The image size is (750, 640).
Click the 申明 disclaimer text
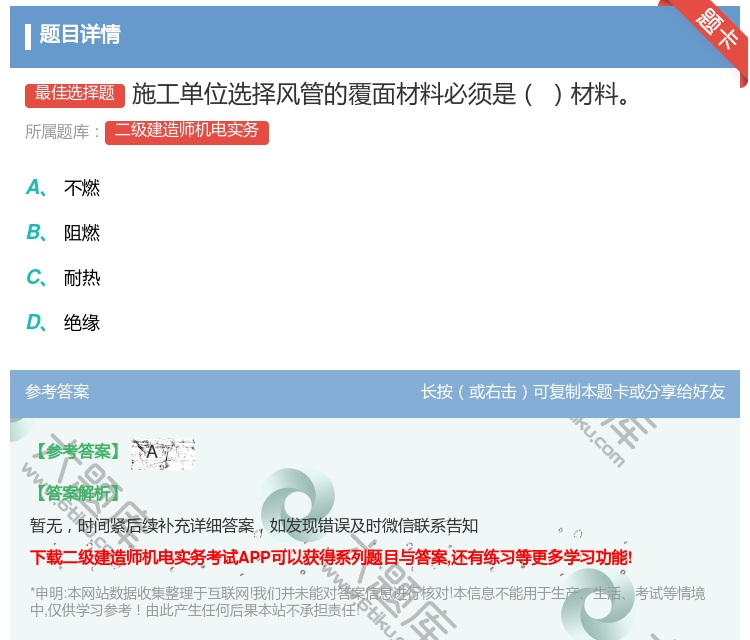click(367, 602)
